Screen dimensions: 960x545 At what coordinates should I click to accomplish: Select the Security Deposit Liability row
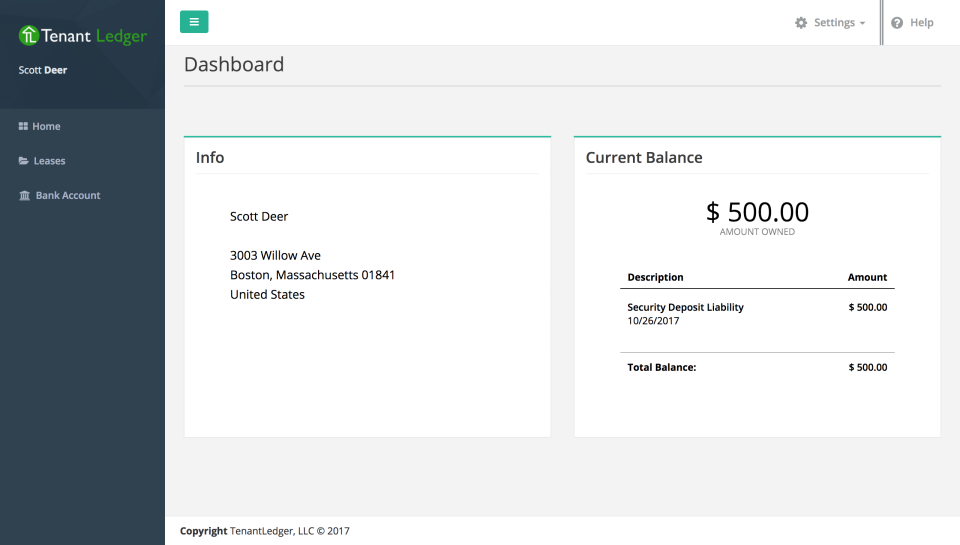coord(685,308)
